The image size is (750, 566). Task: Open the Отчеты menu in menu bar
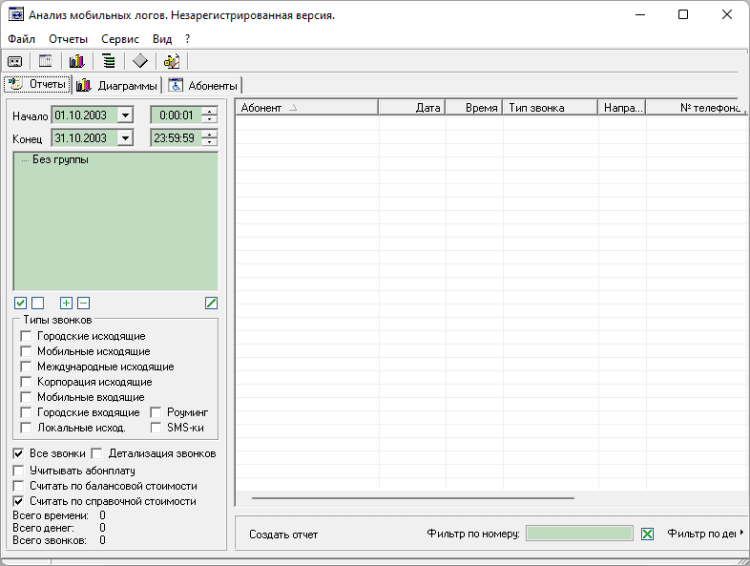[x=68, y=39]
